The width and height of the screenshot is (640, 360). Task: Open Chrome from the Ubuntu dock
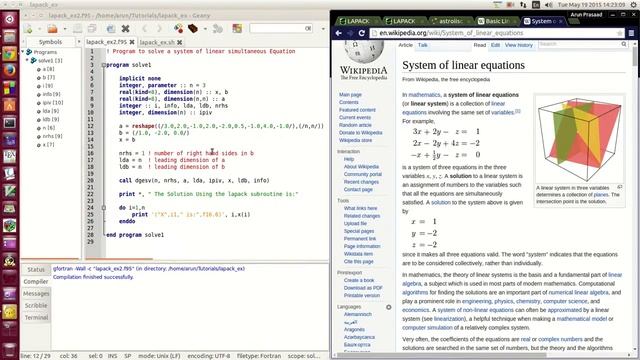(x=9, y=53)
